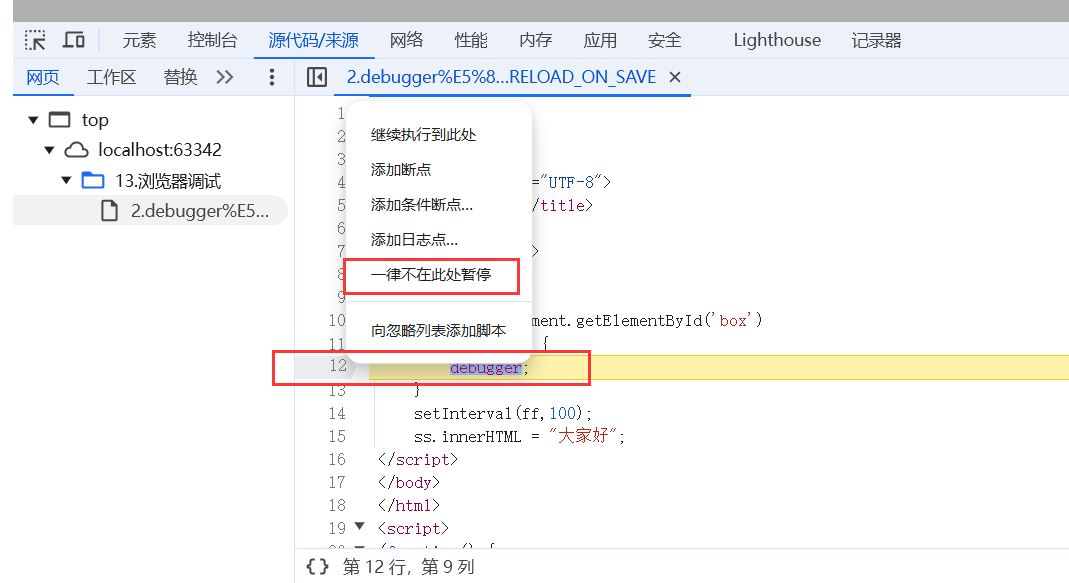1069x583 pixels.
Task: Open the 网络 panel tab
Action: tap(406, 40)
